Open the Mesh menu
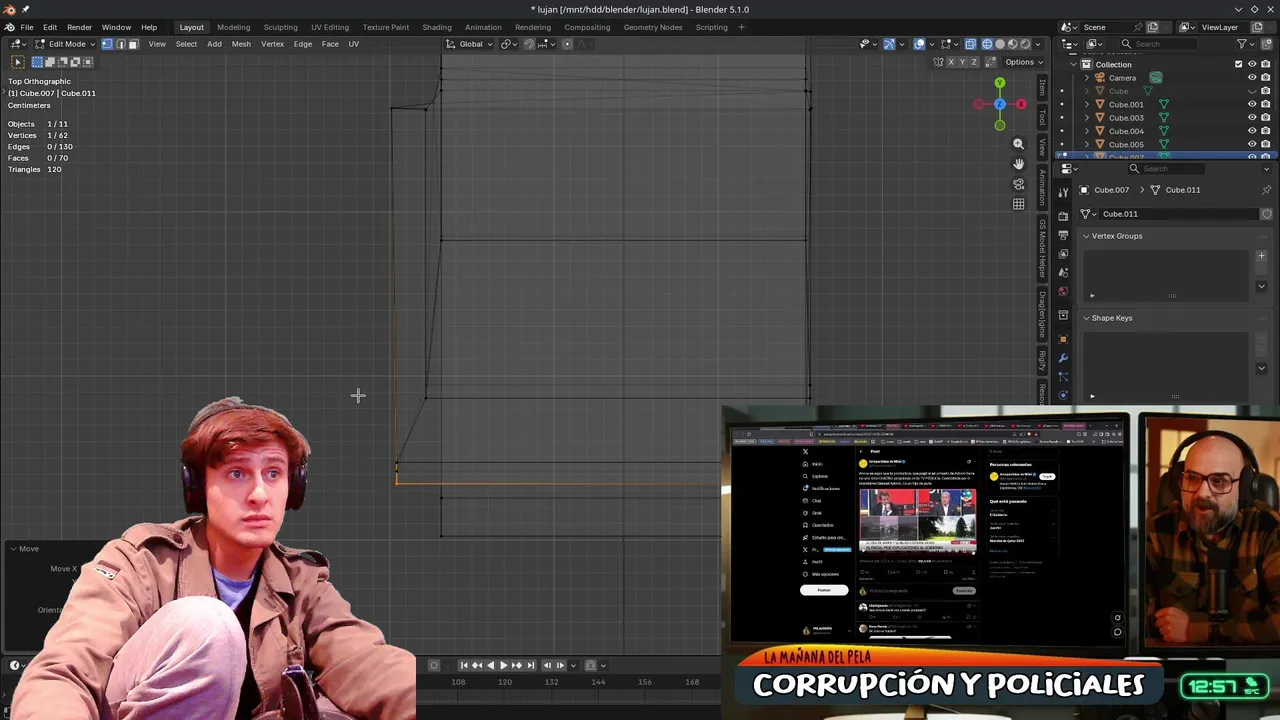The height and width of the screenshot is (720, 1280). click(x=241, y=44)
